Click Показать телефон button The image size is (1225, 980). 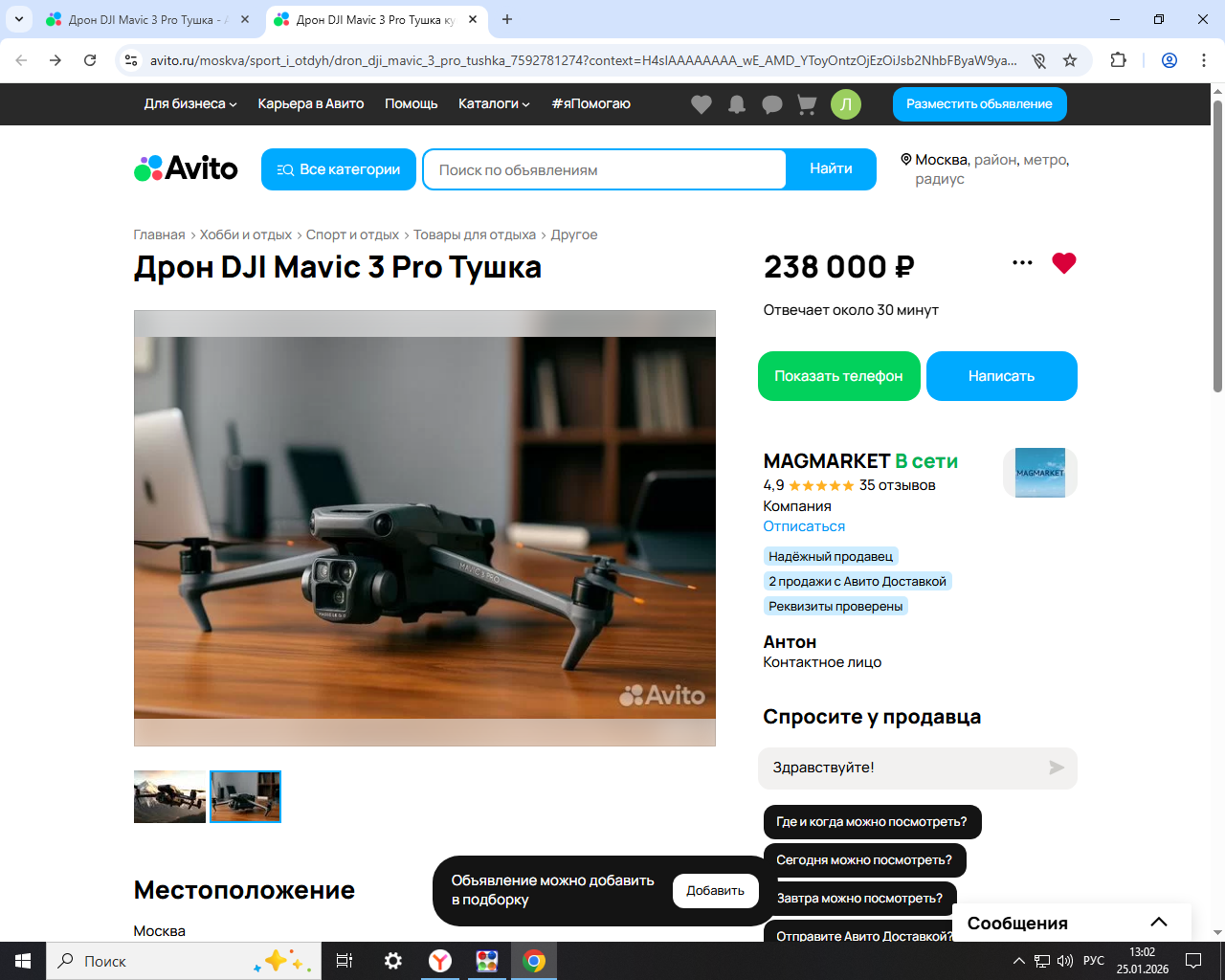click(x=839, y=376)
